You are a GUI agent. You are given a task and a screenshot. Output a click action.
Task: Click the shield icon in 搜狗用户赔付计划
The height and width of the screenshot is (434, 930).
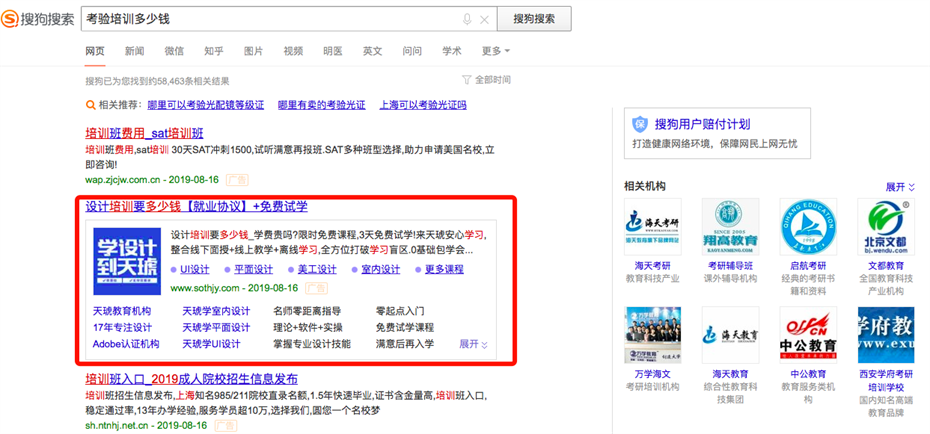pyautogui.click(x=640, y=124)
